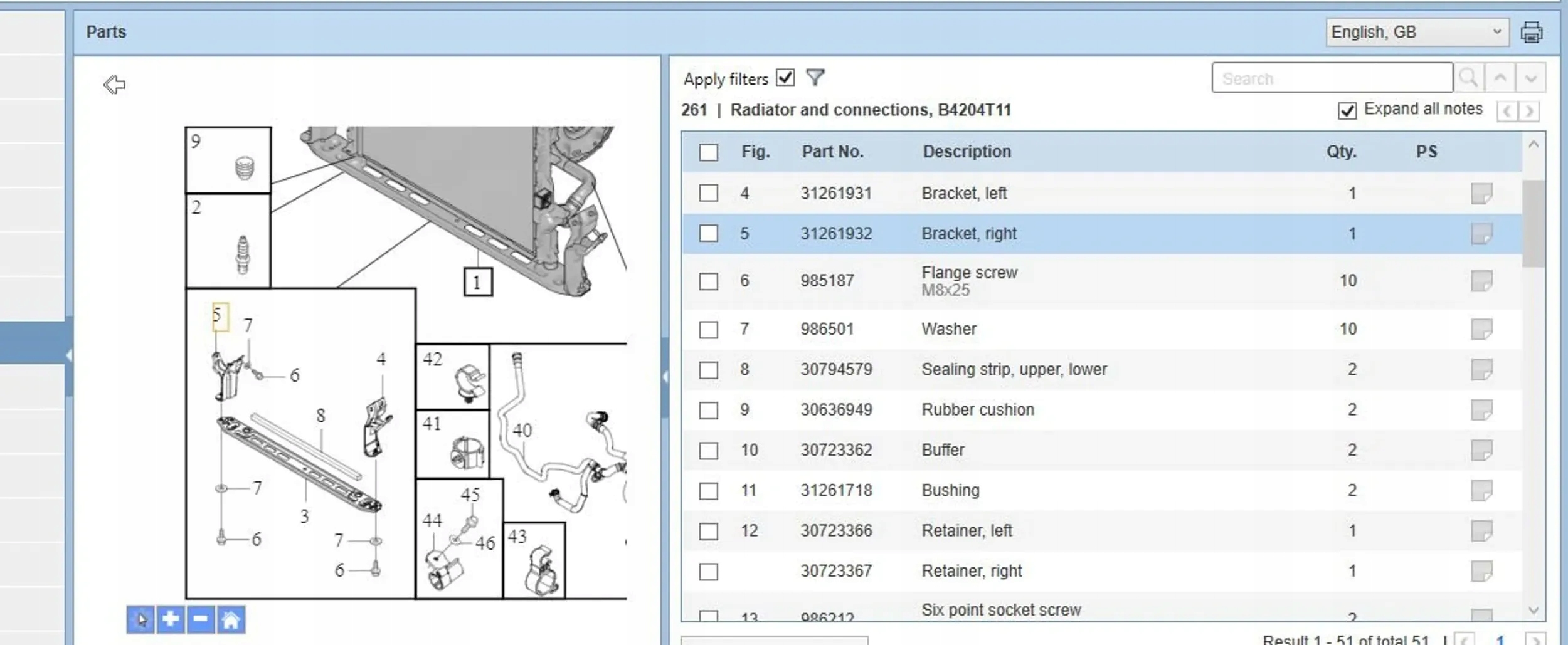Click the print icon

coord(1531,32)
